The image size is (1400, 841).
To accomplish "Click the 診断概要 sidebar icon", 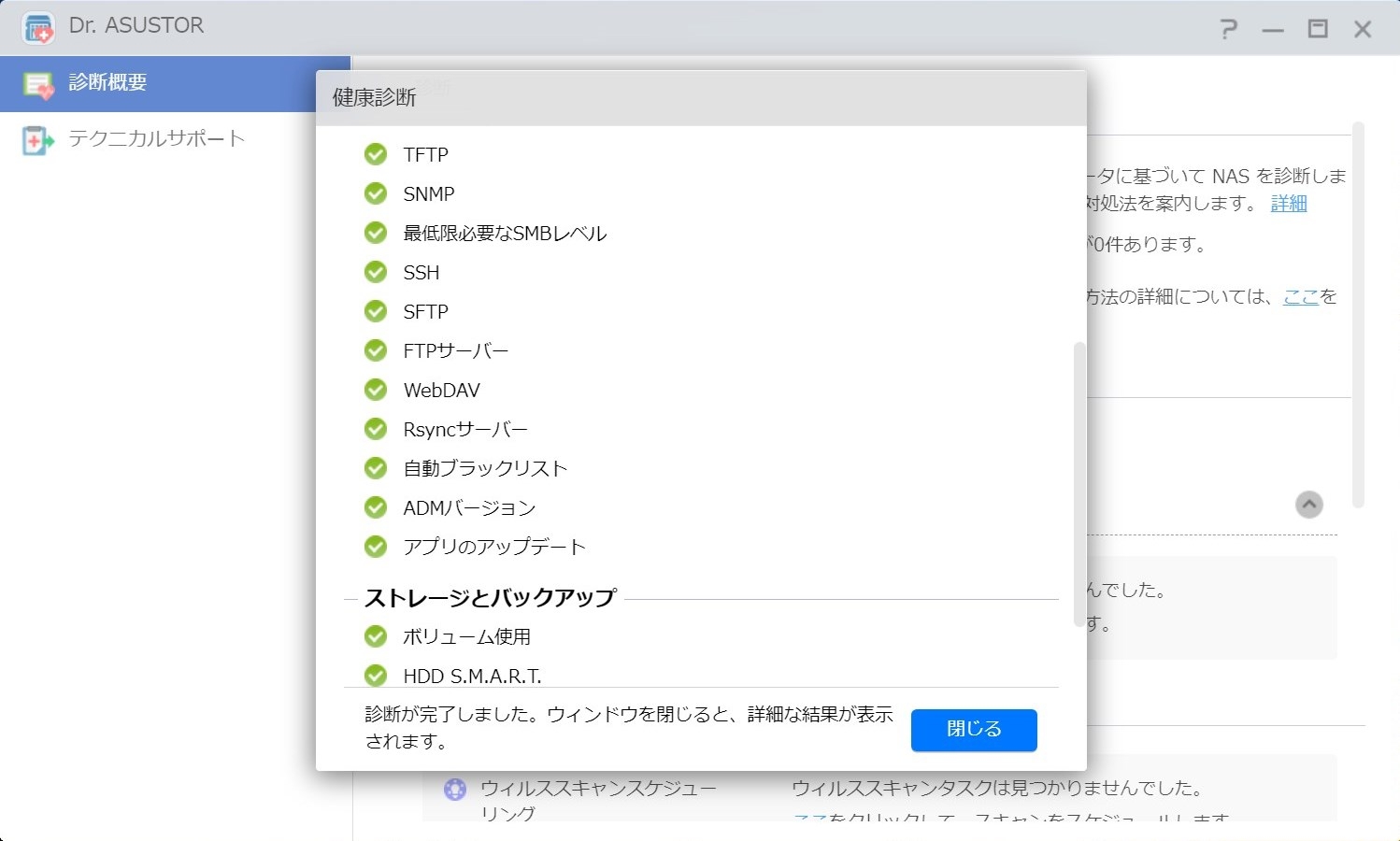I will (38, 84).
